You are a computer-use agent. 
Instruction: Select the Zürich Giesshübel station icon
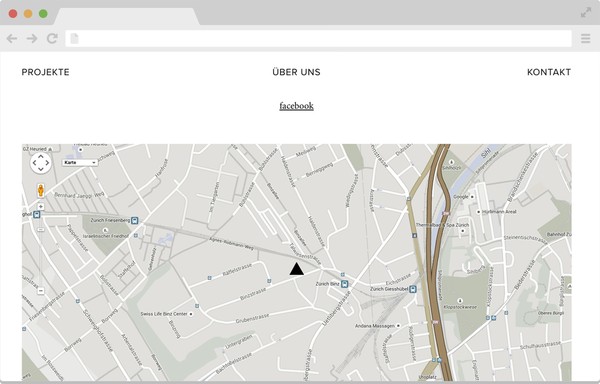coord(412,289)
